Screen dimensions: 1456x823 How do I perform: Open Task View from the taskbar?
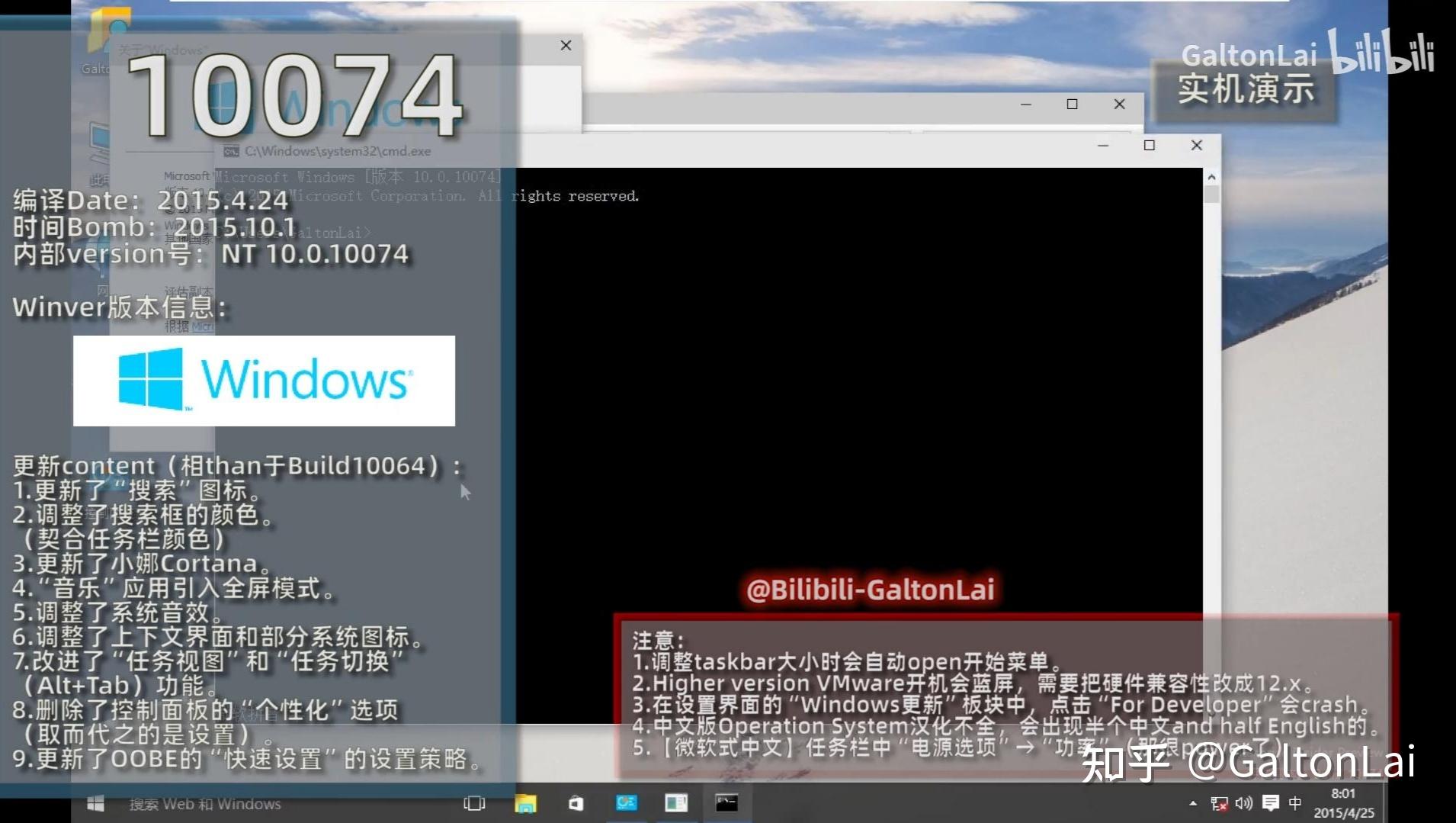[x=474, y=803]
